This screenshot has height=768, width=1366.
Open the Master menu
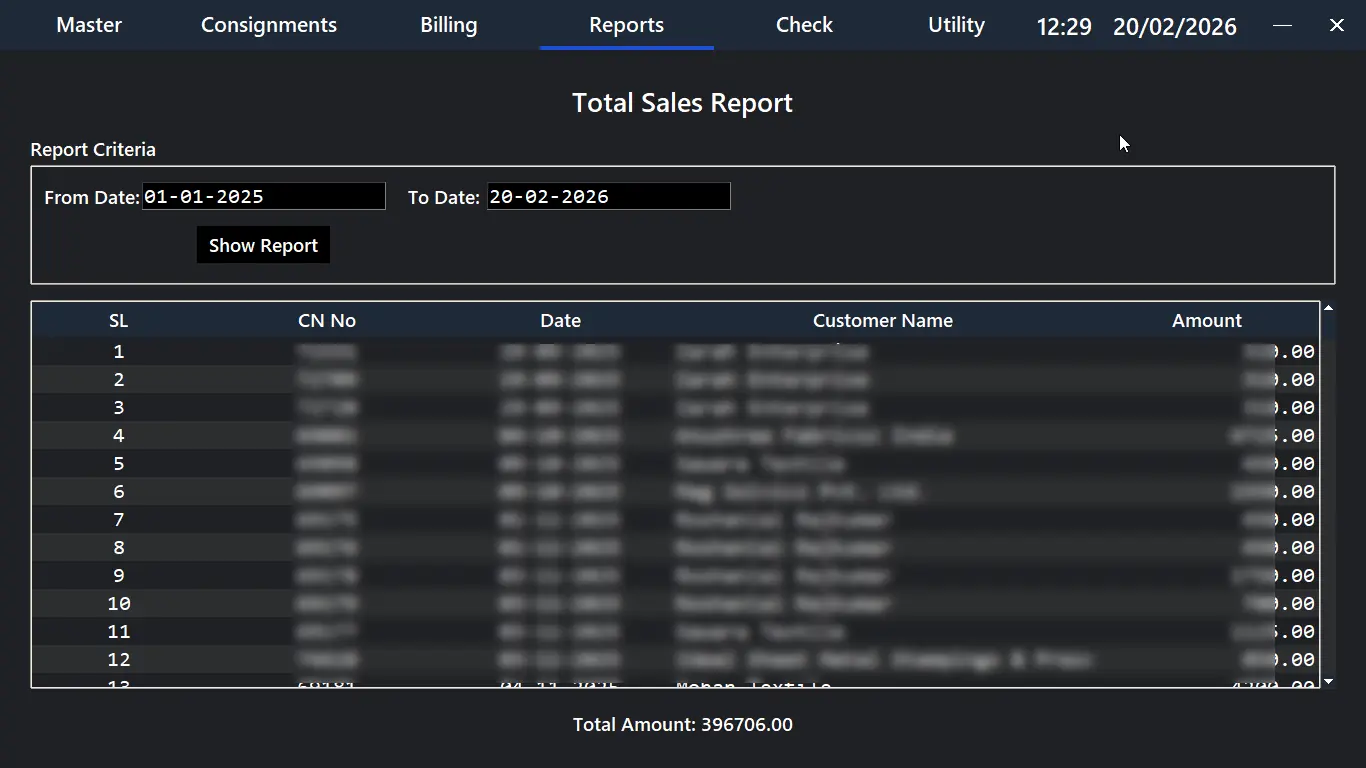click(x=89, y=25)
